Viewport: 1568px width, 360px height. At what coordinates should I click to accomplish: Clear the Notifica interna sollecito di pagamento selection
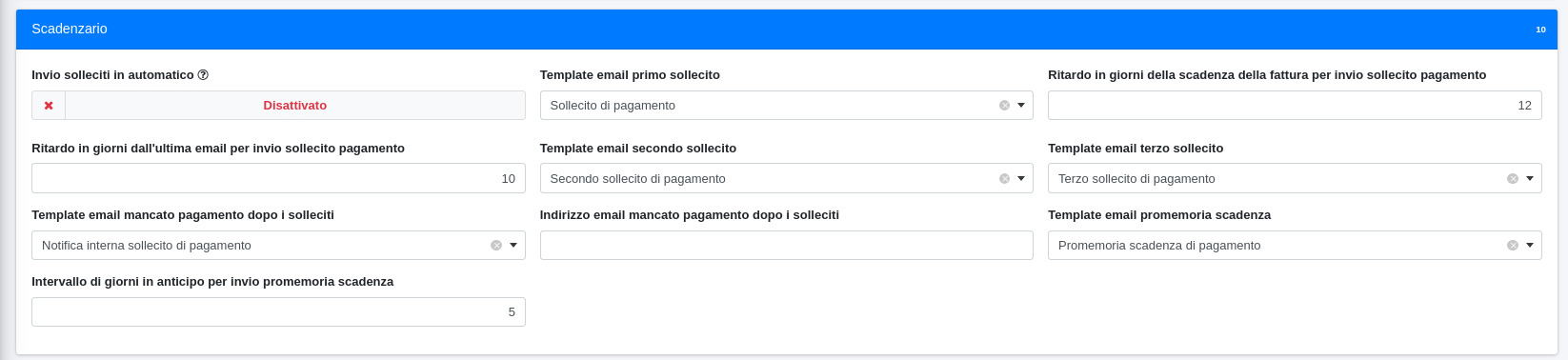(x=496, y=246)
